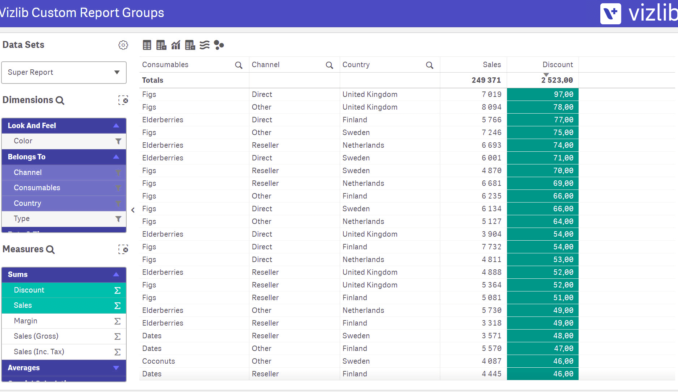Enable the Sales (Inc. Tax) measure
678x392 pixels.
tap(64, 352)
